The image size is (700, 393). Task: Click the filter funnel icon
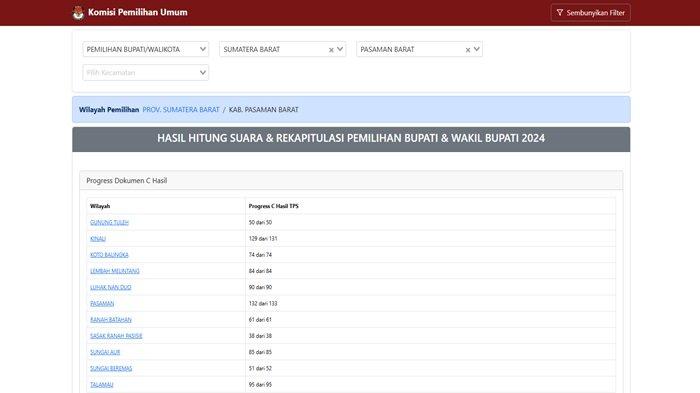tap(560, 13)
